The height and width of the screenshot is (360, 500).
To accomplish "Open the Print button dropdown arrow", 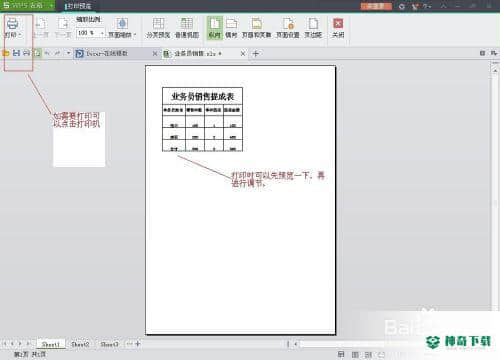I will coord(20,35).
